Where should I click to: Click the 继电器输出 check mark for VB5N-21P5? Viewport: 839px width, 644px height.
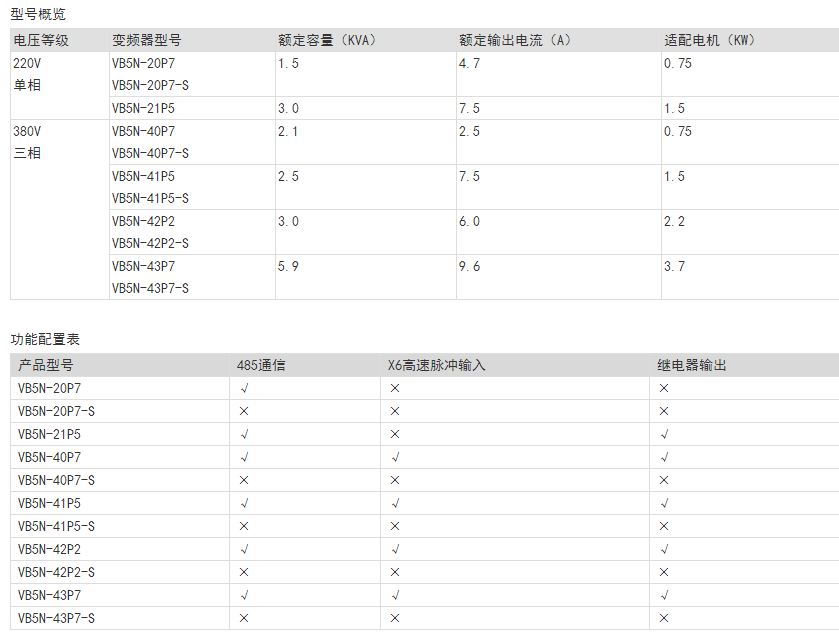point(664,434)
